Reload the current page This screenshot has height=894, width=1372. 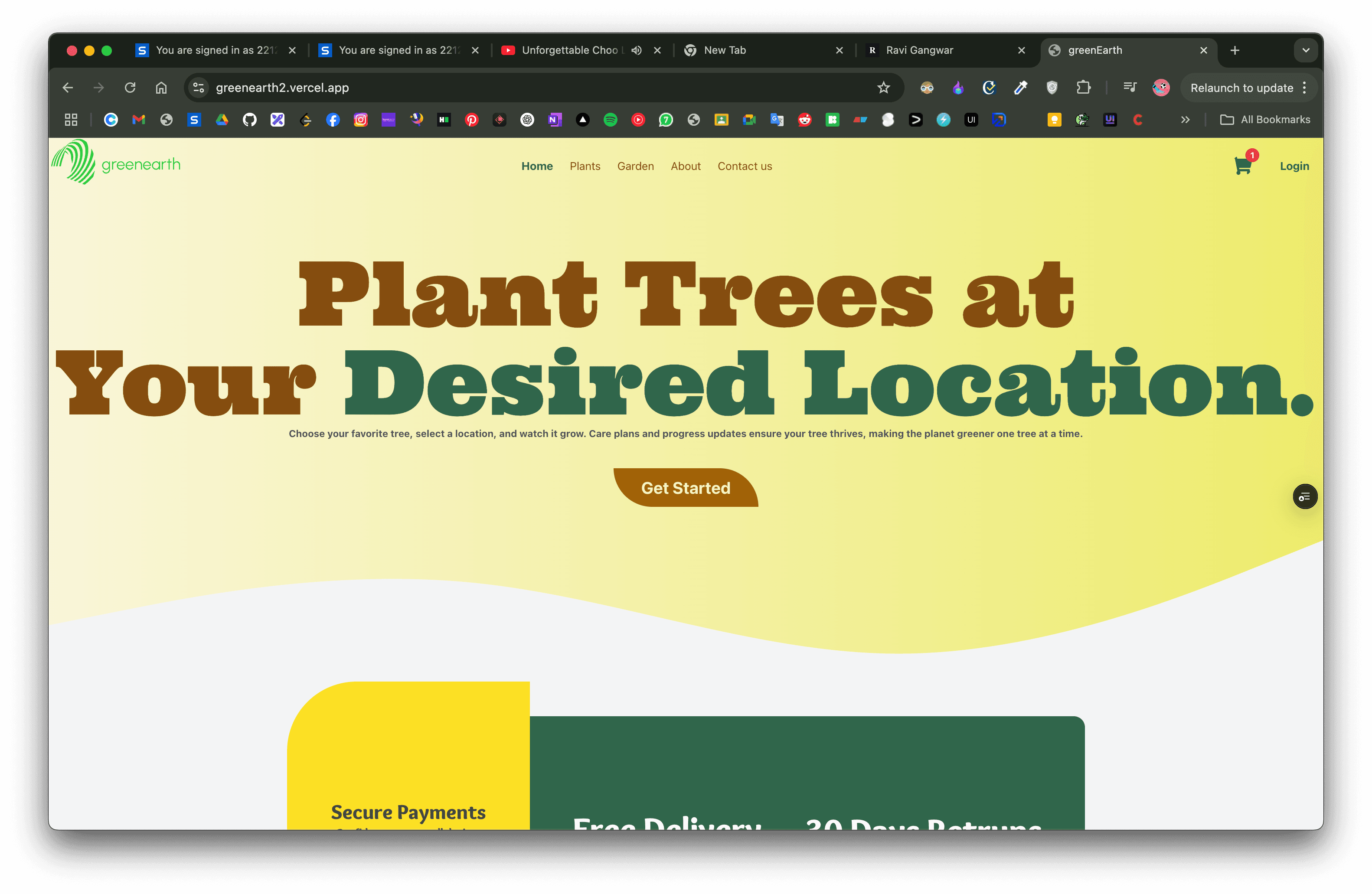pos(130,88)
